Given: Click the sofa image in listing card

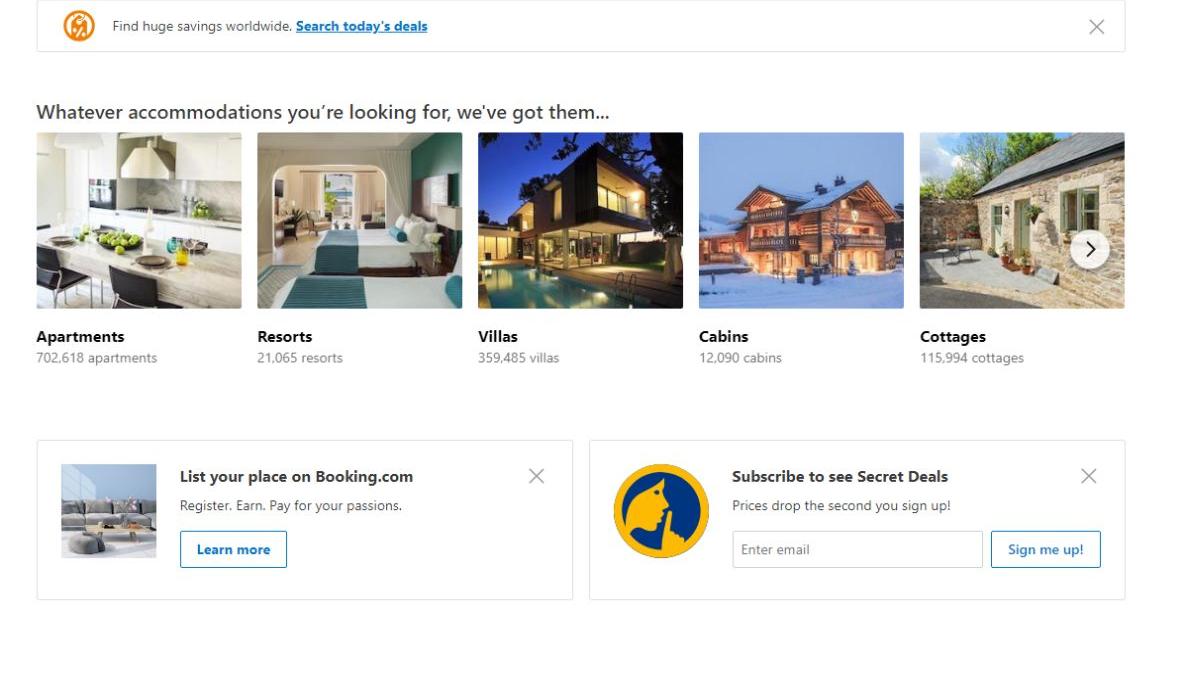Looking at the screenshot, I should 109,510.
